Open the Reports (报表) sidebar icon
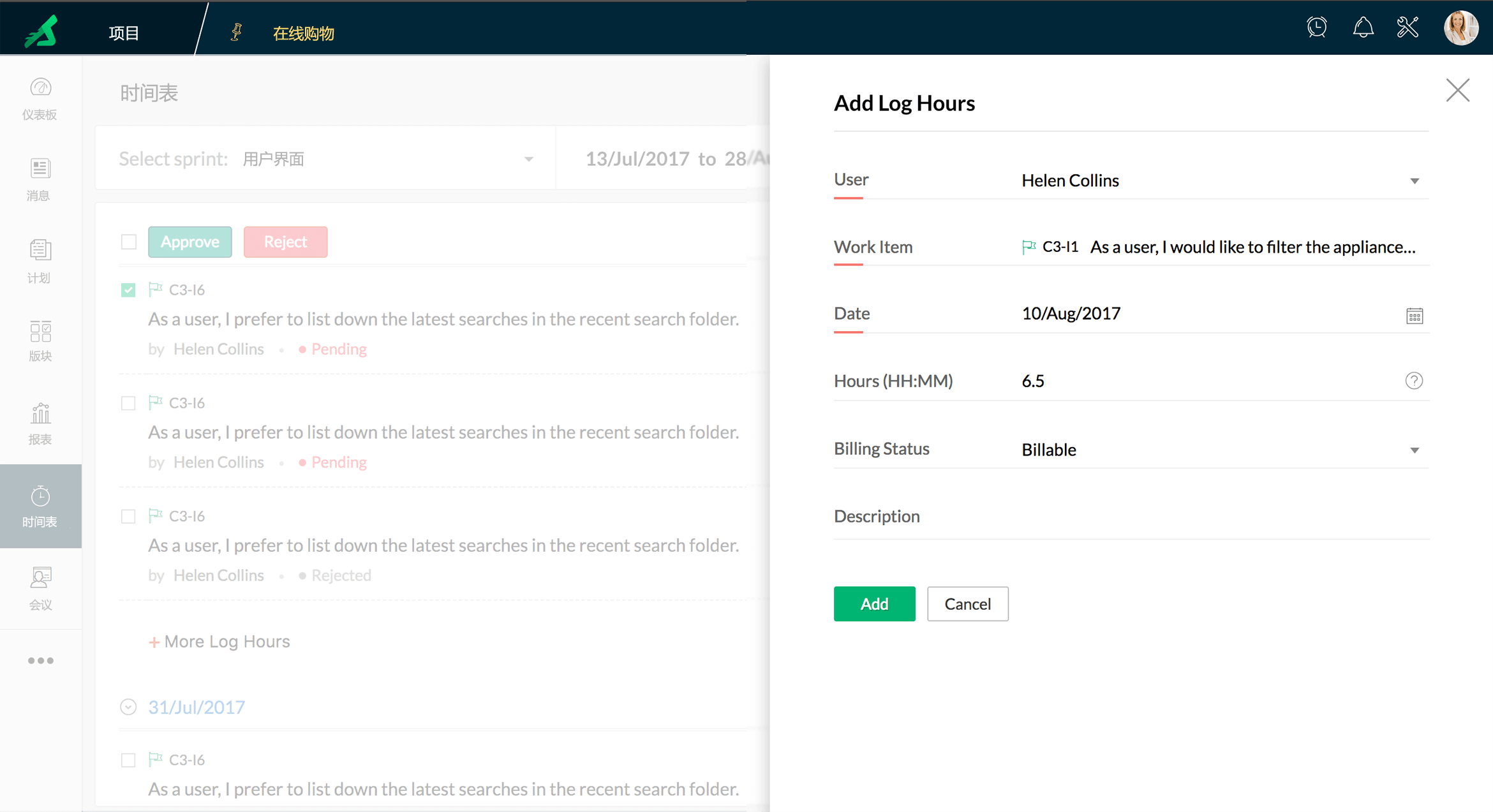Image resolution: width=1493 pixels, height=812 pixels. (40, 423)
